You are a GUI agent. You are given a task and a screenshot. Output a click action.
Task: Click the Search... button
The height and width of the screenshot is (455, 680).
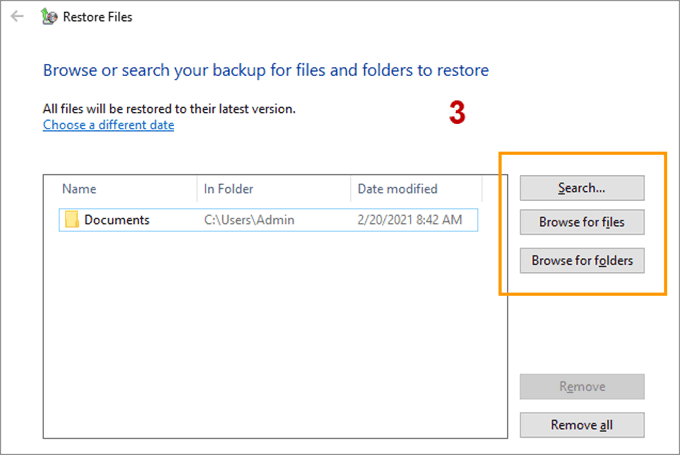coord(582,188)
